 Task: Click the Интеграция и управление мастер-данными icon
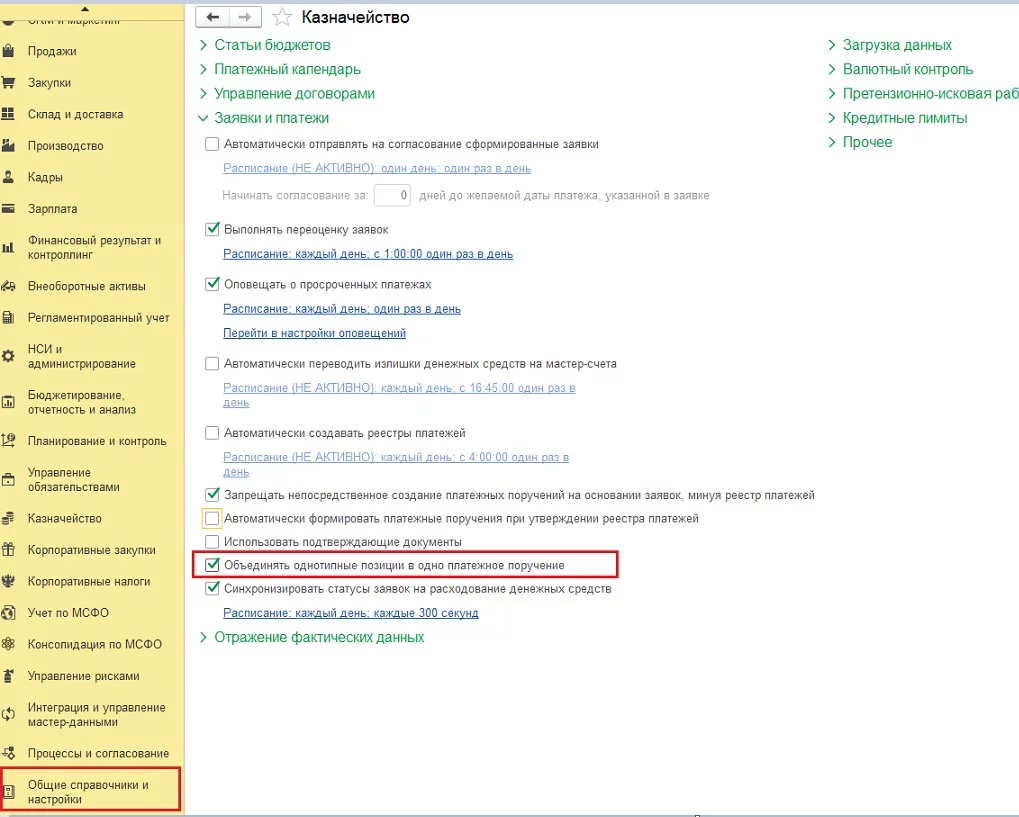(x=8, y=714)
